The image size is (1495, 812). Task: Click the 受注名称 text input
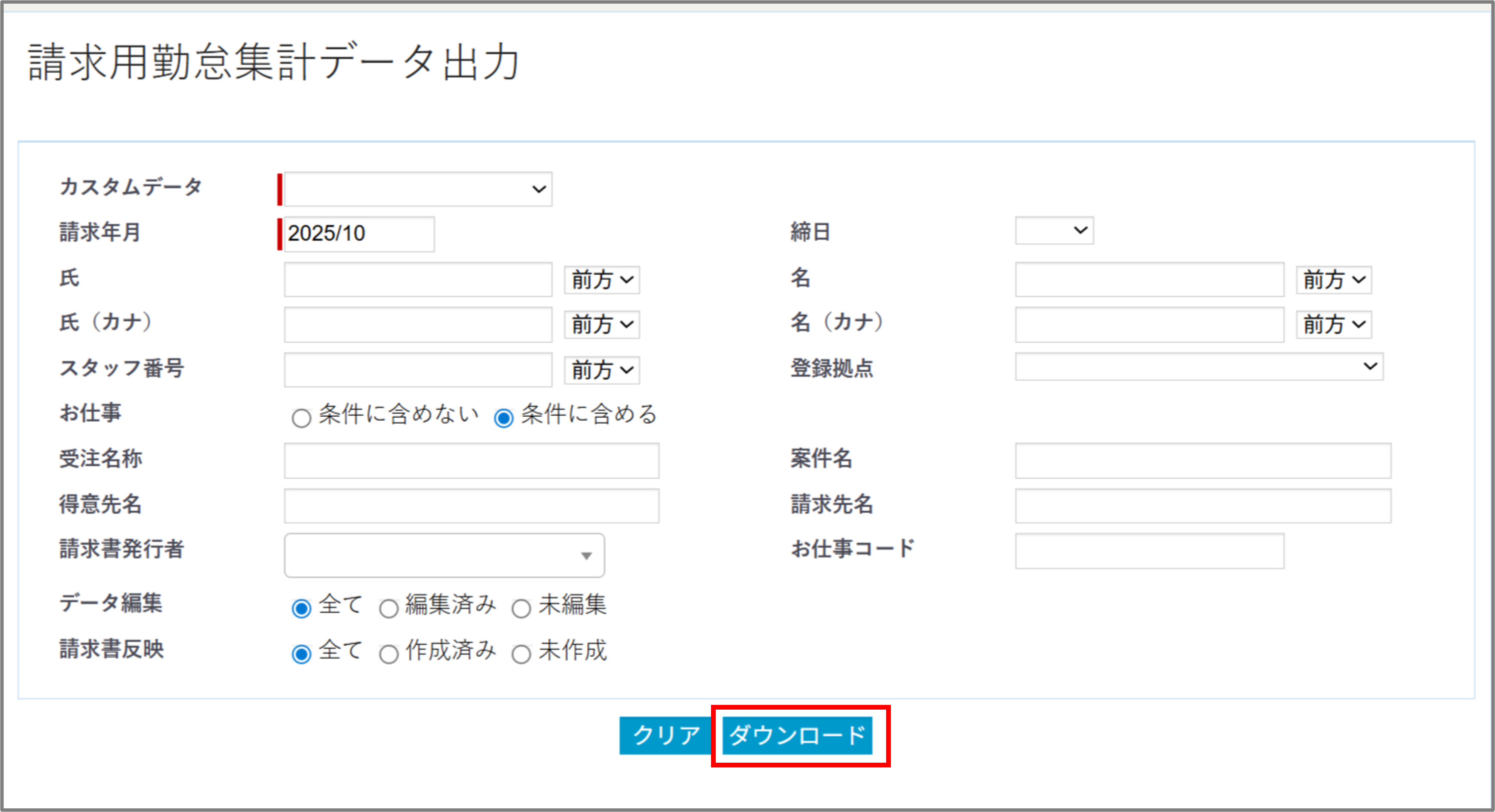(471, 461)
